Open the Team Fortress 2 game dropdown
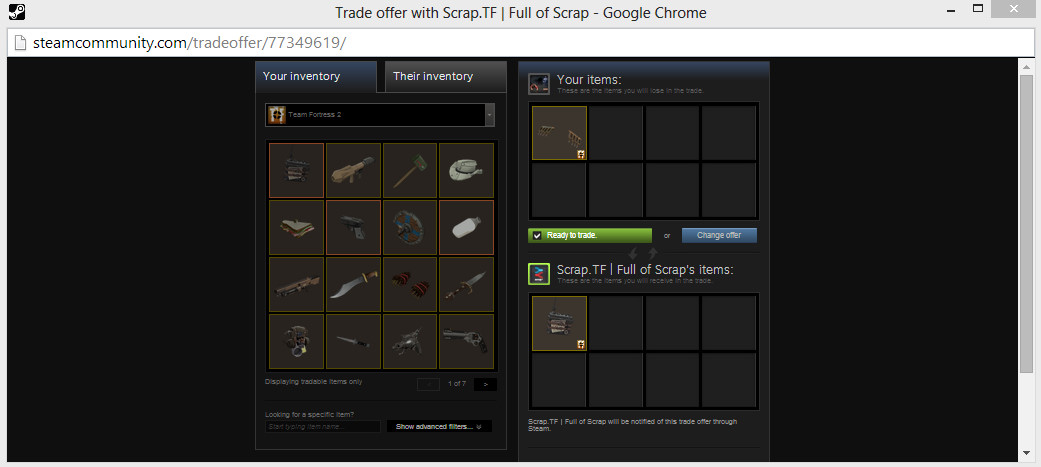This screenshot has height=467, width=1041. (380, 114)
